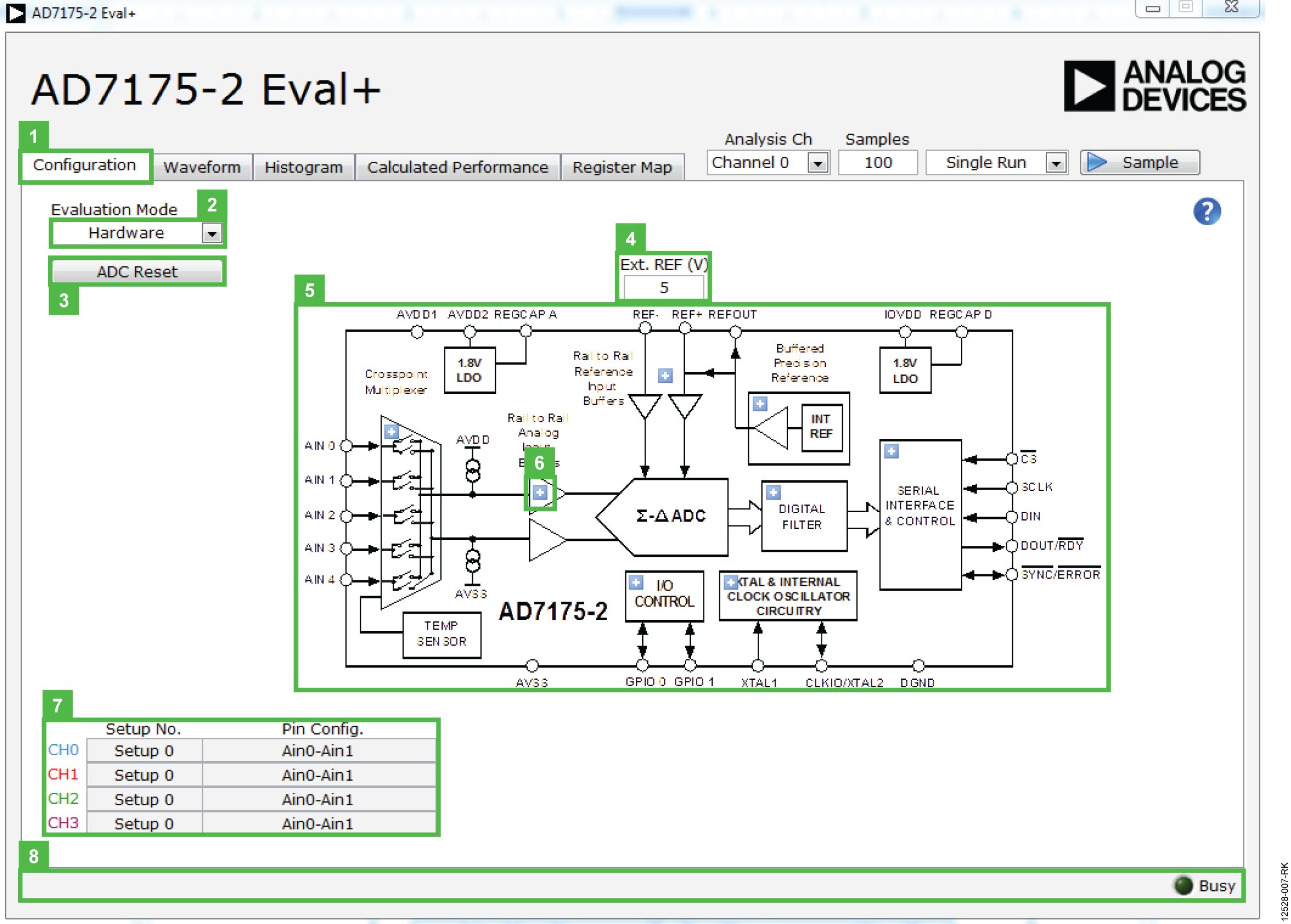Click the purple CH3 label
This screenshot has width=1291, height=924.
click(x=63, y=823)
